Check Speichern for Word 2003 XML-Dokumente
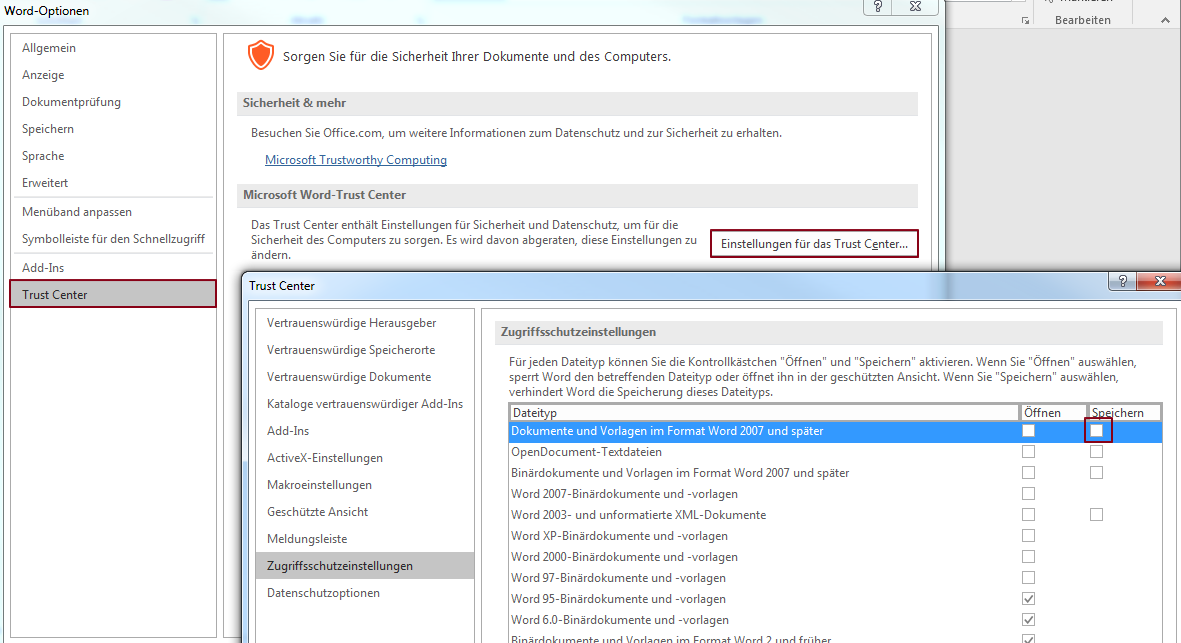 click(1097, 515)
